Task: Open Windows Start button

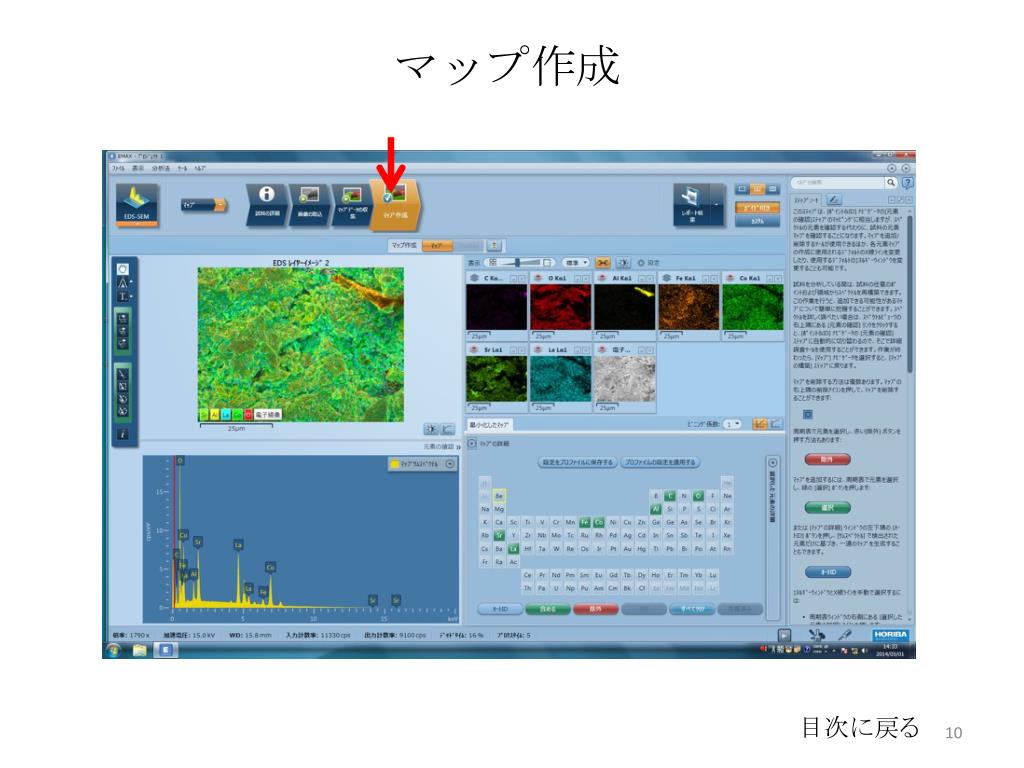Action: pos(113,650)
